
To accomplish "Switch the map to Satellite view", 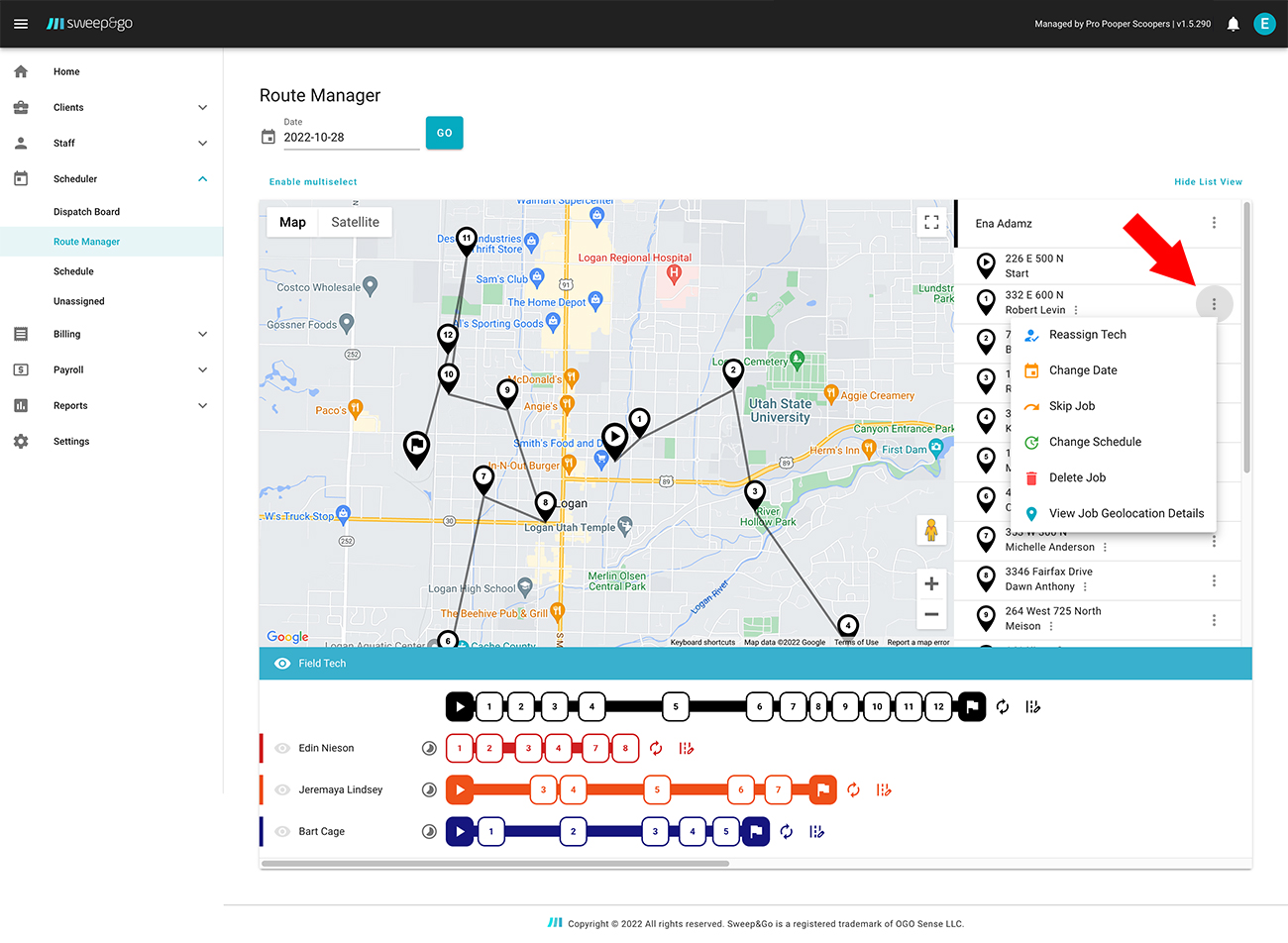I will click(355, 222).
